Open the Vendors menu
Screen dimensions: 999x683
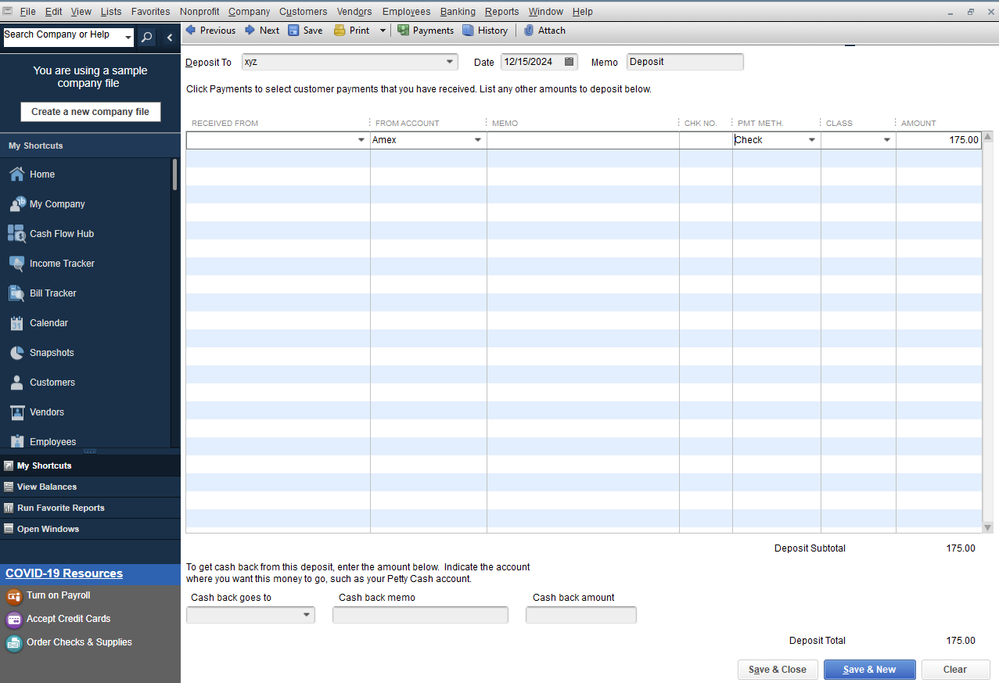click(354, 11)
